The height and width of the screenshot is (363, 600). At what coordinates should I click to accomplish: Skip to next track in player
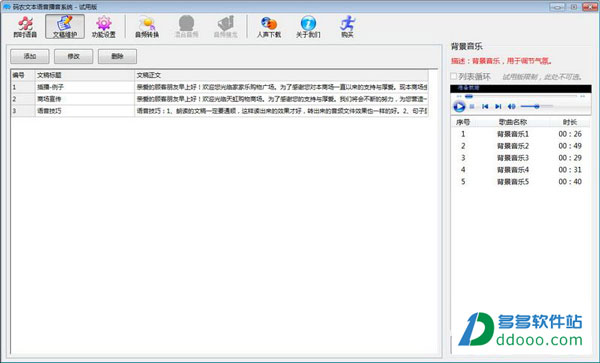pos(498,106)
